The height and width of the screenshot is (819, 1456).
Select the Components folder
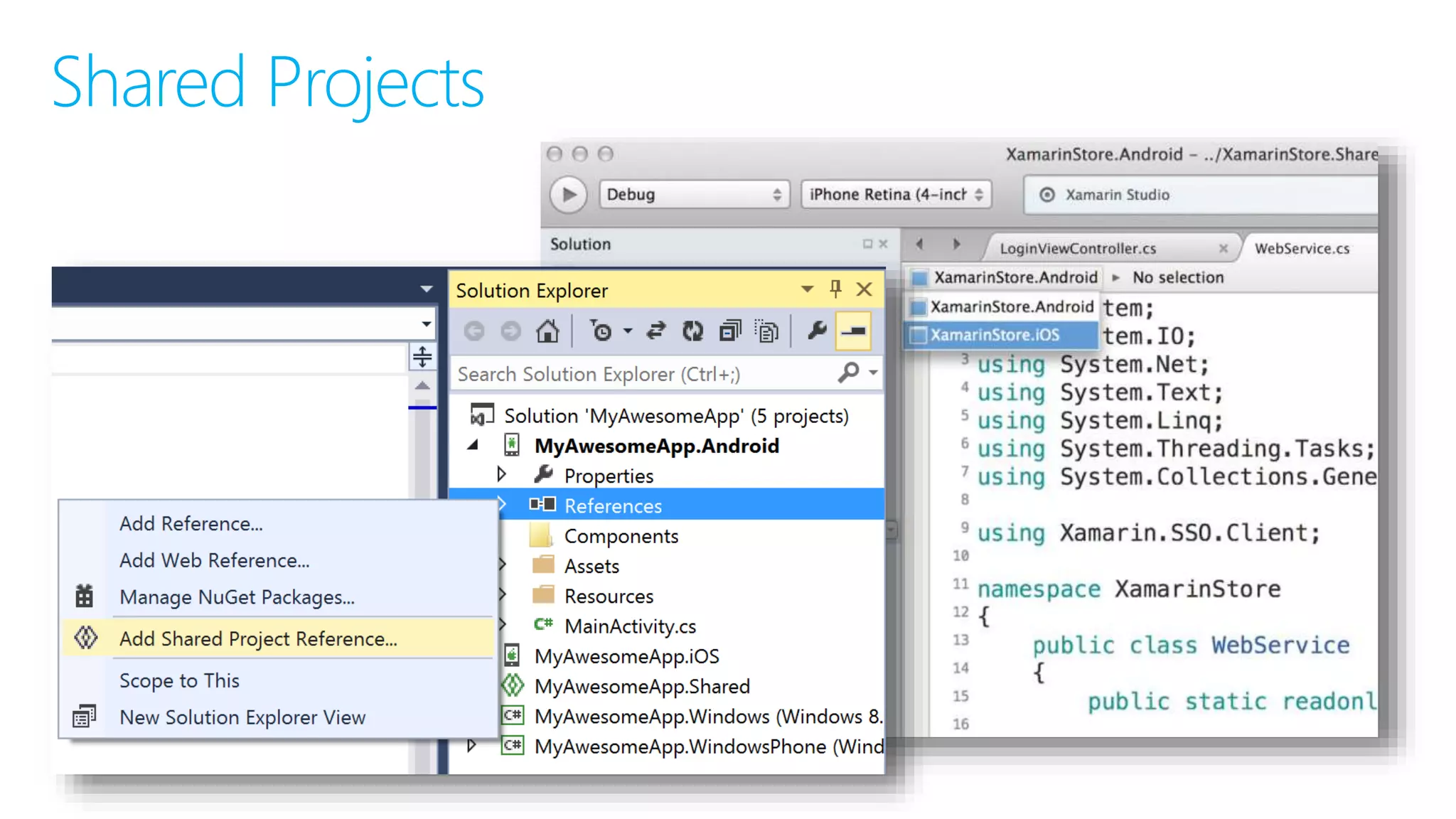(621, 536)
